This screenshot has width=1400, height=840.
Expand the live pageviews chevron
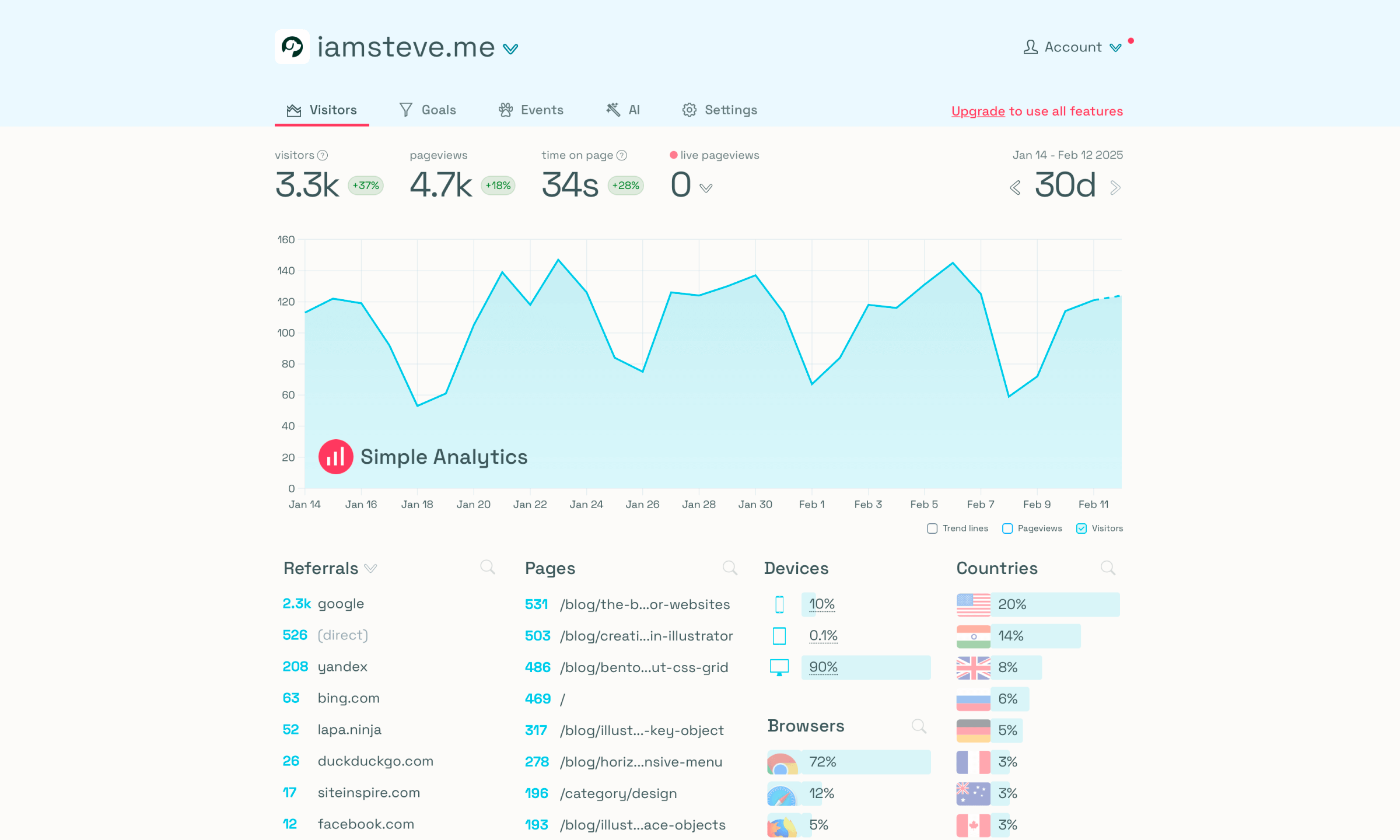706,188
